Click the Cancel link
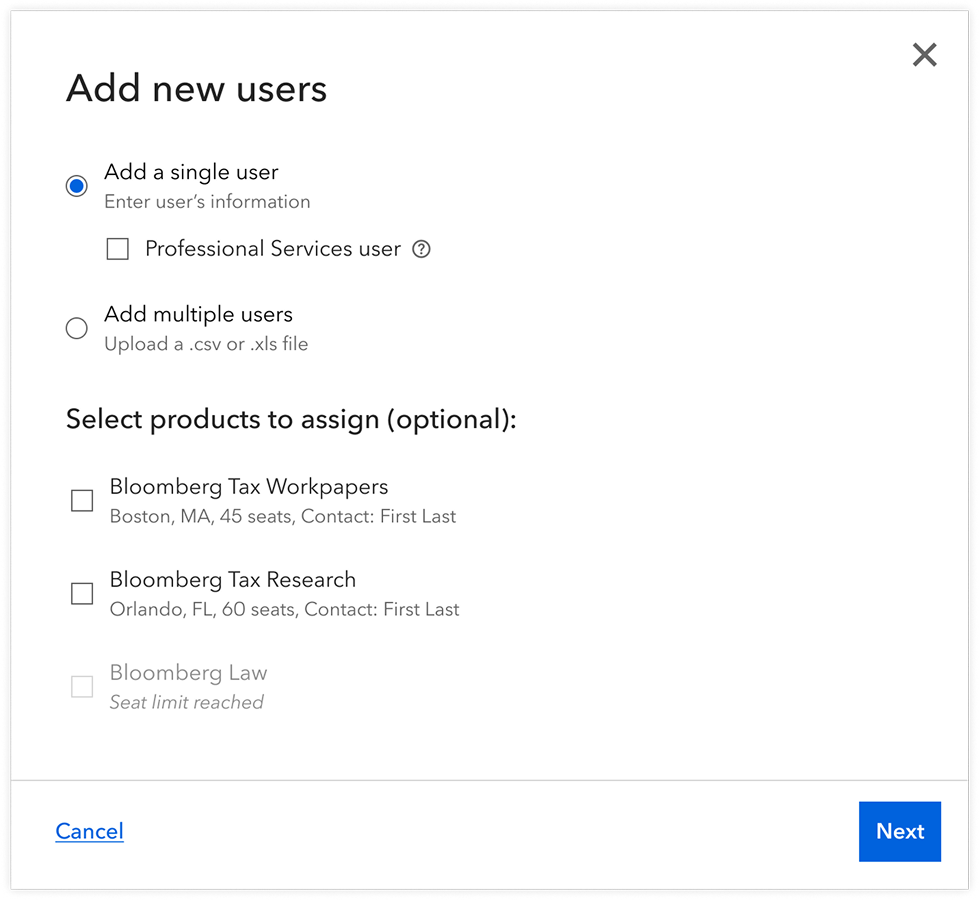The image size is (980, 900). (x=89, y=831)
